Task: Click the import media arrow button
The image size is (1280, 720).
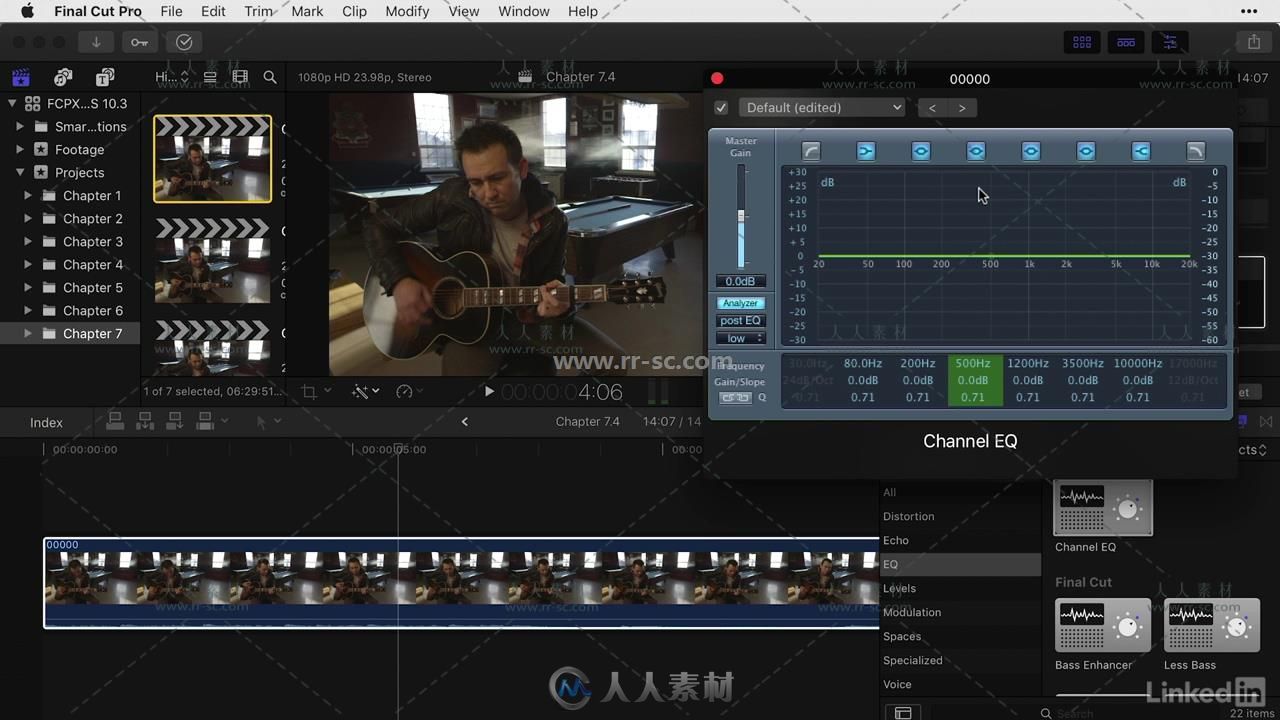Action: tap(96, 42)
